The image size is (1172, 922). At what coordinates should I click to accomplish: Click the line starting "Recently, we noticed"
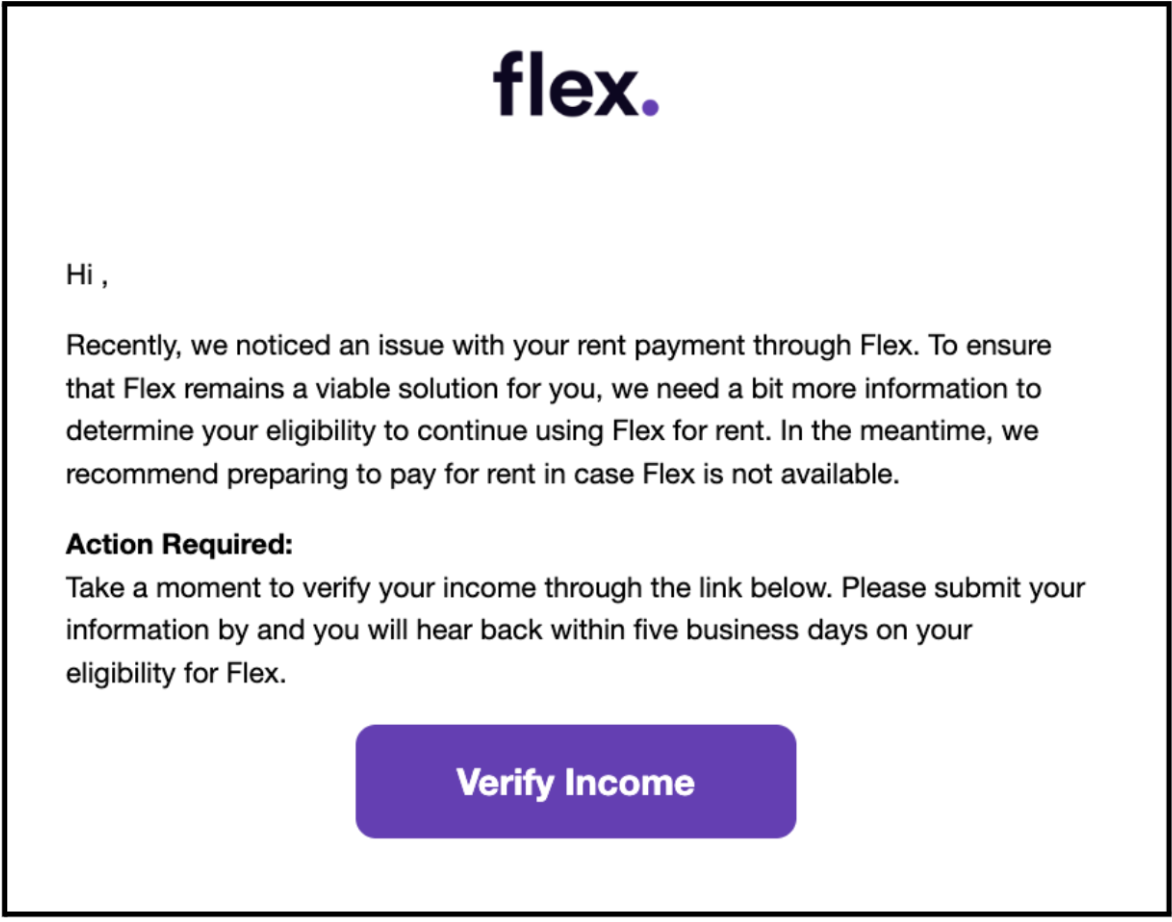click(x=558, y=346)
